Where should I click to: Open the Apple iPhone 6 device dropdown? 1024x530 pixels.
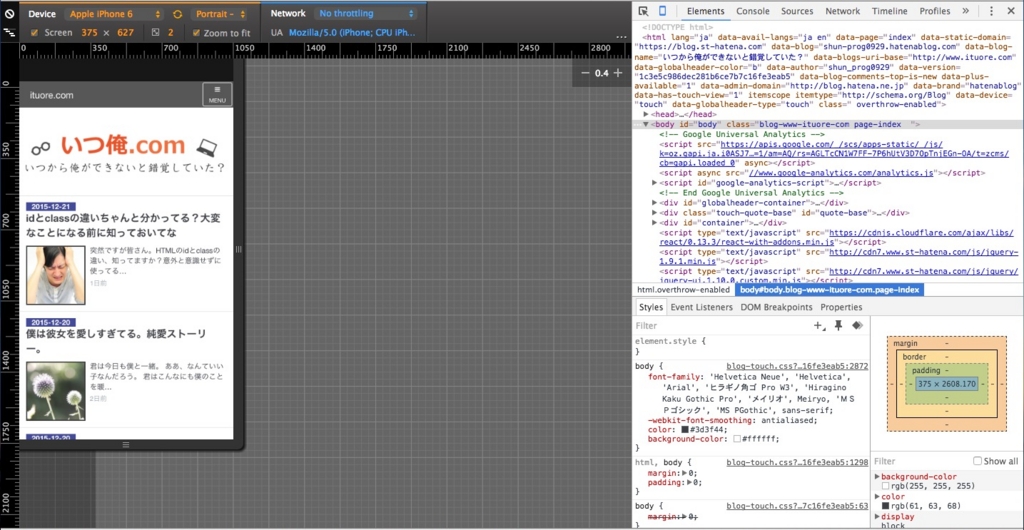click(x=114, y=14)
